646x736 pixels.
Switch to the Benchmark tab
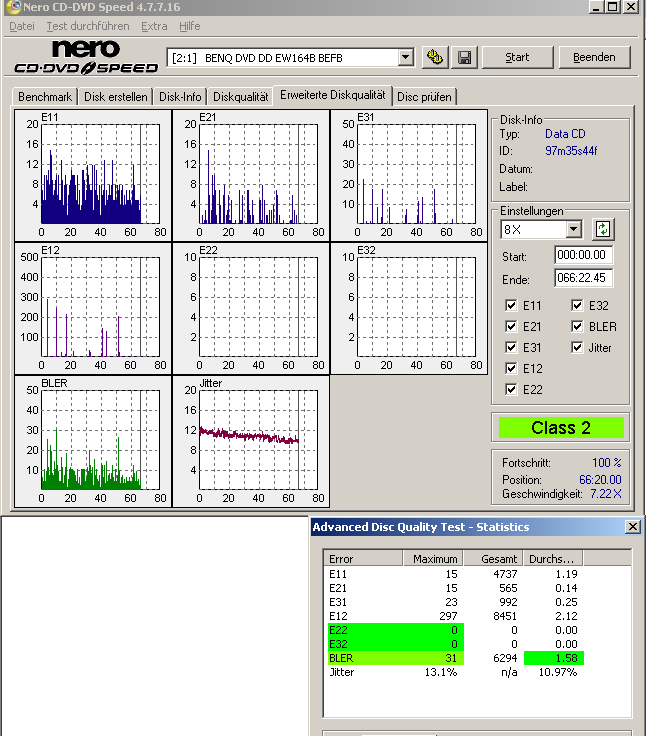click(45, 97)
